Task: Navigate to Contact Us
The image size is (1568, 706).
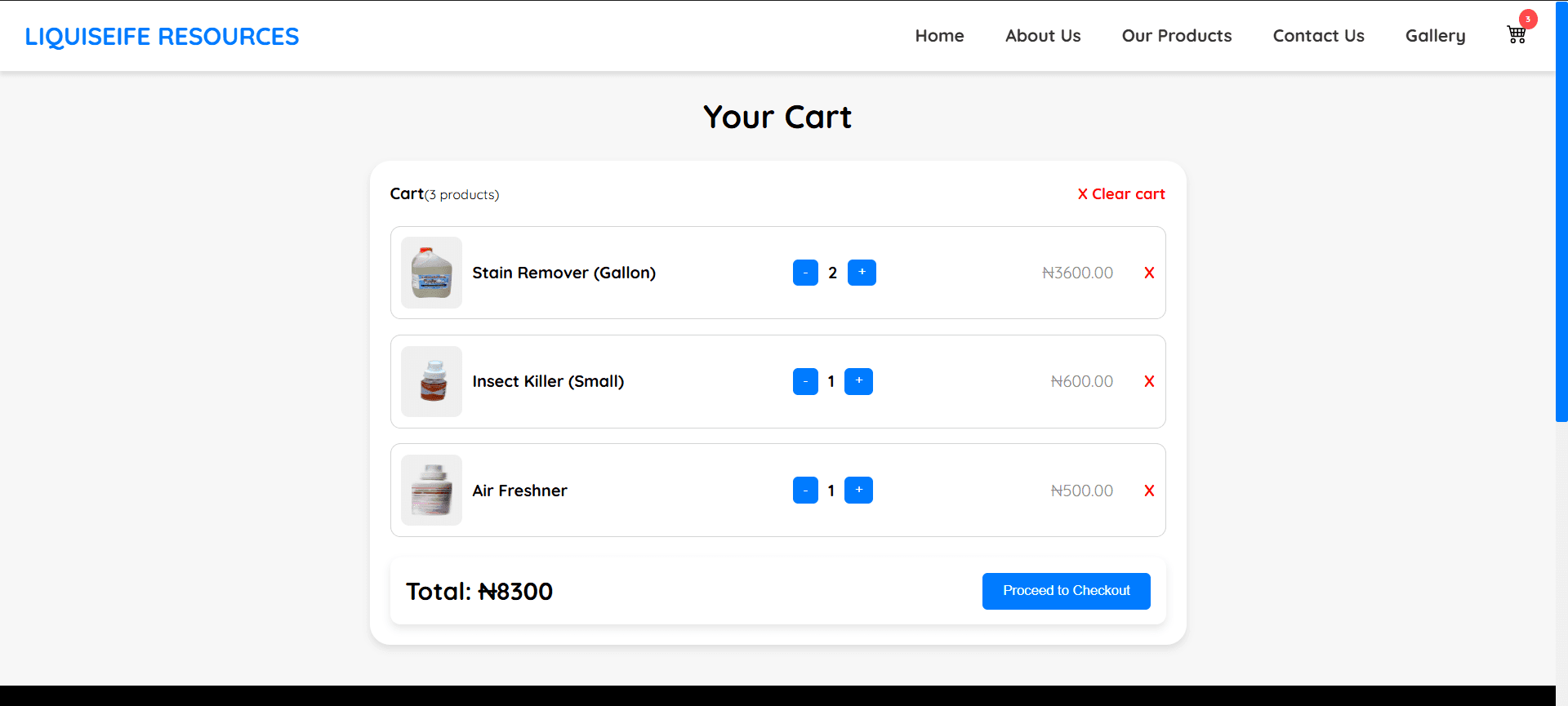Action: click(x=1318, y=36)
